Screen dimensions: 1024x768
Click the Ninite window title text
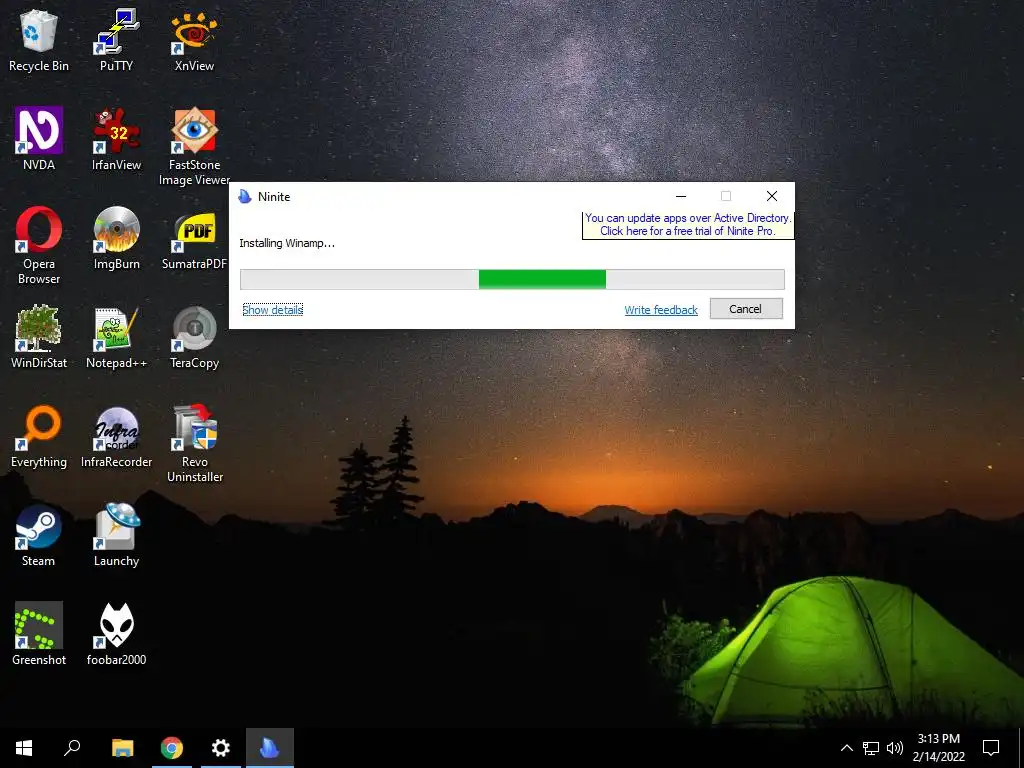click(x=274, y=197)
